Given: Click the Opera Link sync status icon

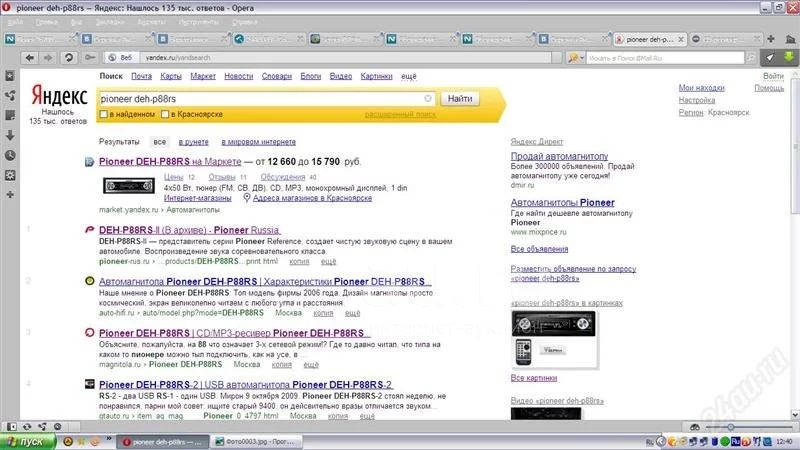Looking at the screenshot, I should [27, 427].
